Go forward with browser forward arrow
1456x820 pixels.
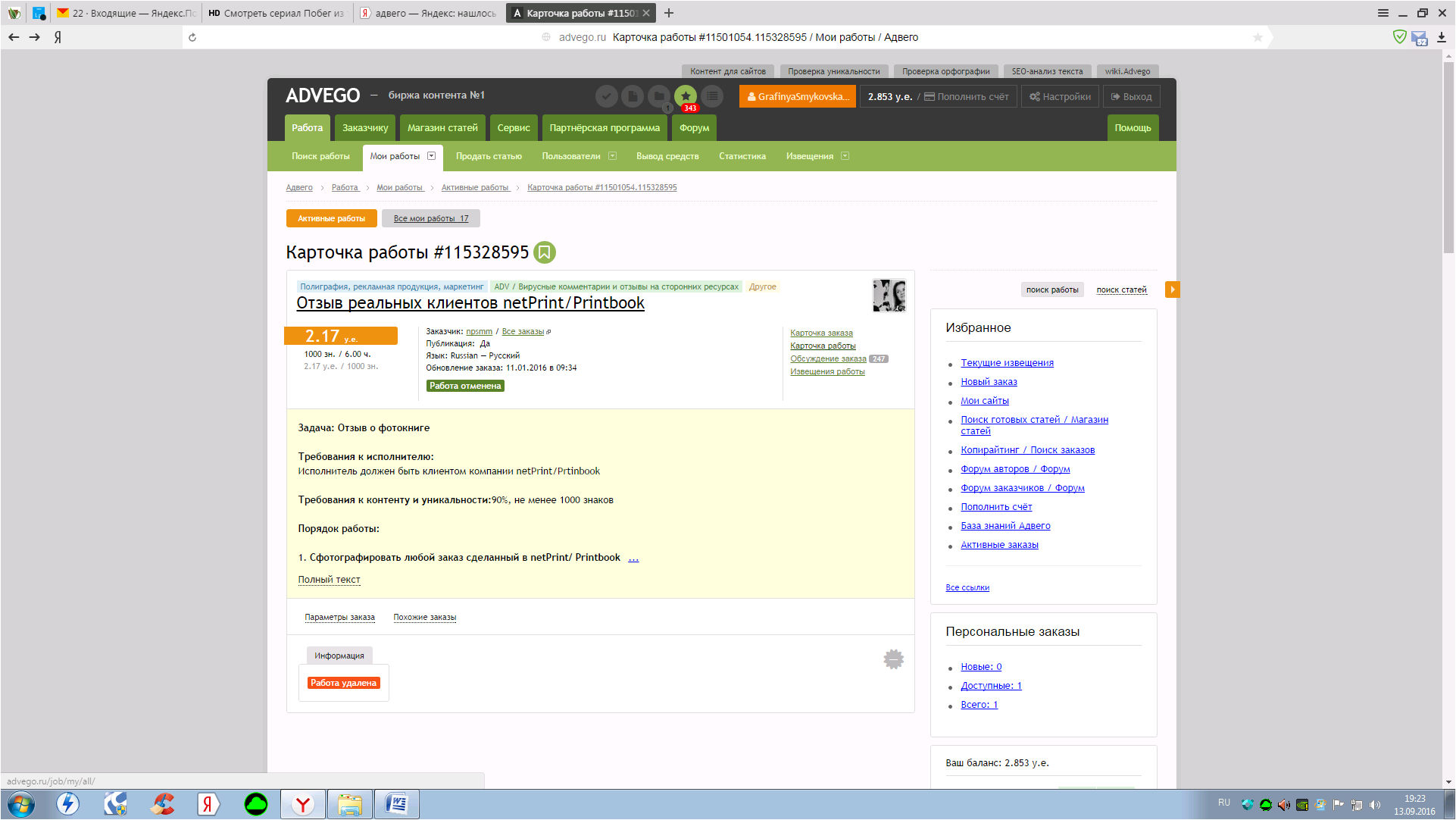[x=35, y=37]
